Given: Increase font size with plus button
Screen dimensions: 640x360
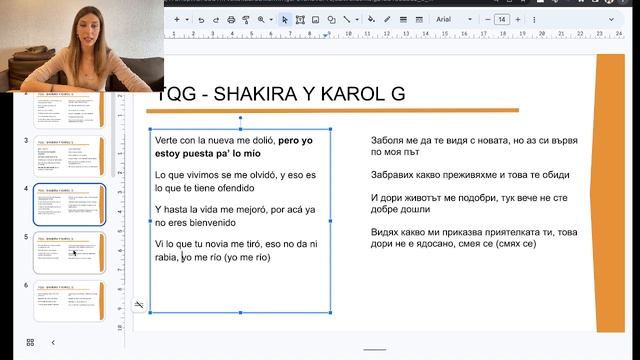Looking at the screenshot, I should coord(518,20).
